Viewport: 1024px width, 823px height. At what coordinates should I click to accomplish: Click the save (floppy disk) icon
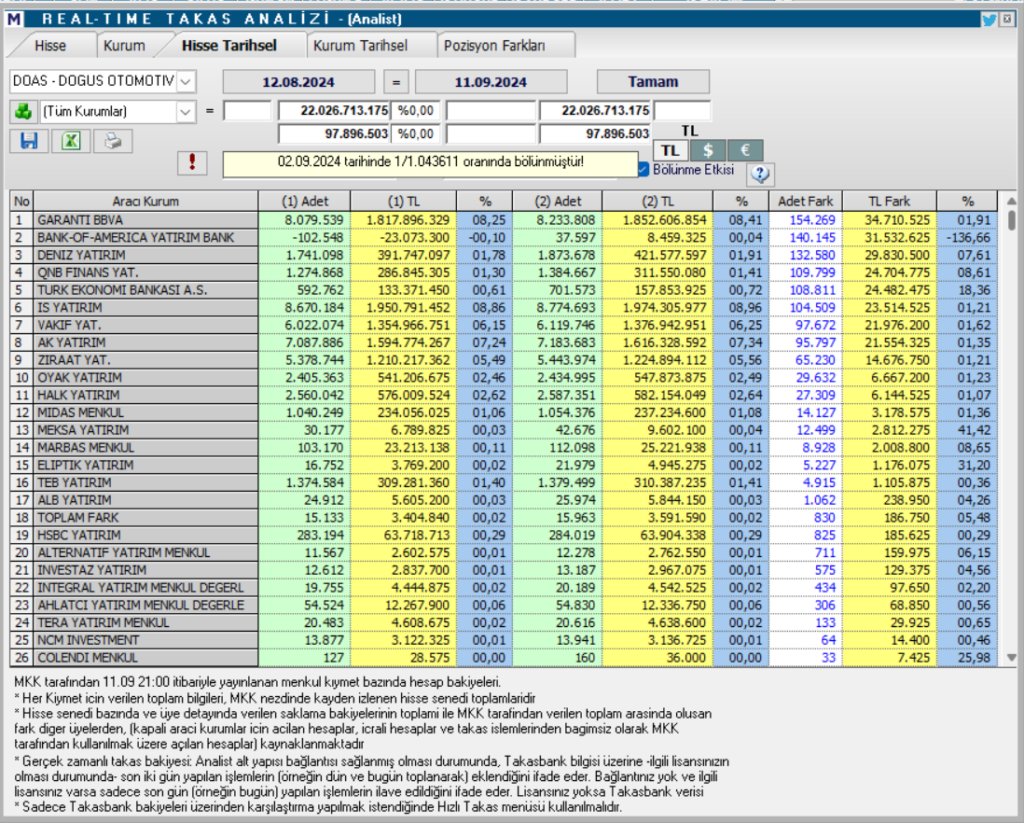pos(28,141)
